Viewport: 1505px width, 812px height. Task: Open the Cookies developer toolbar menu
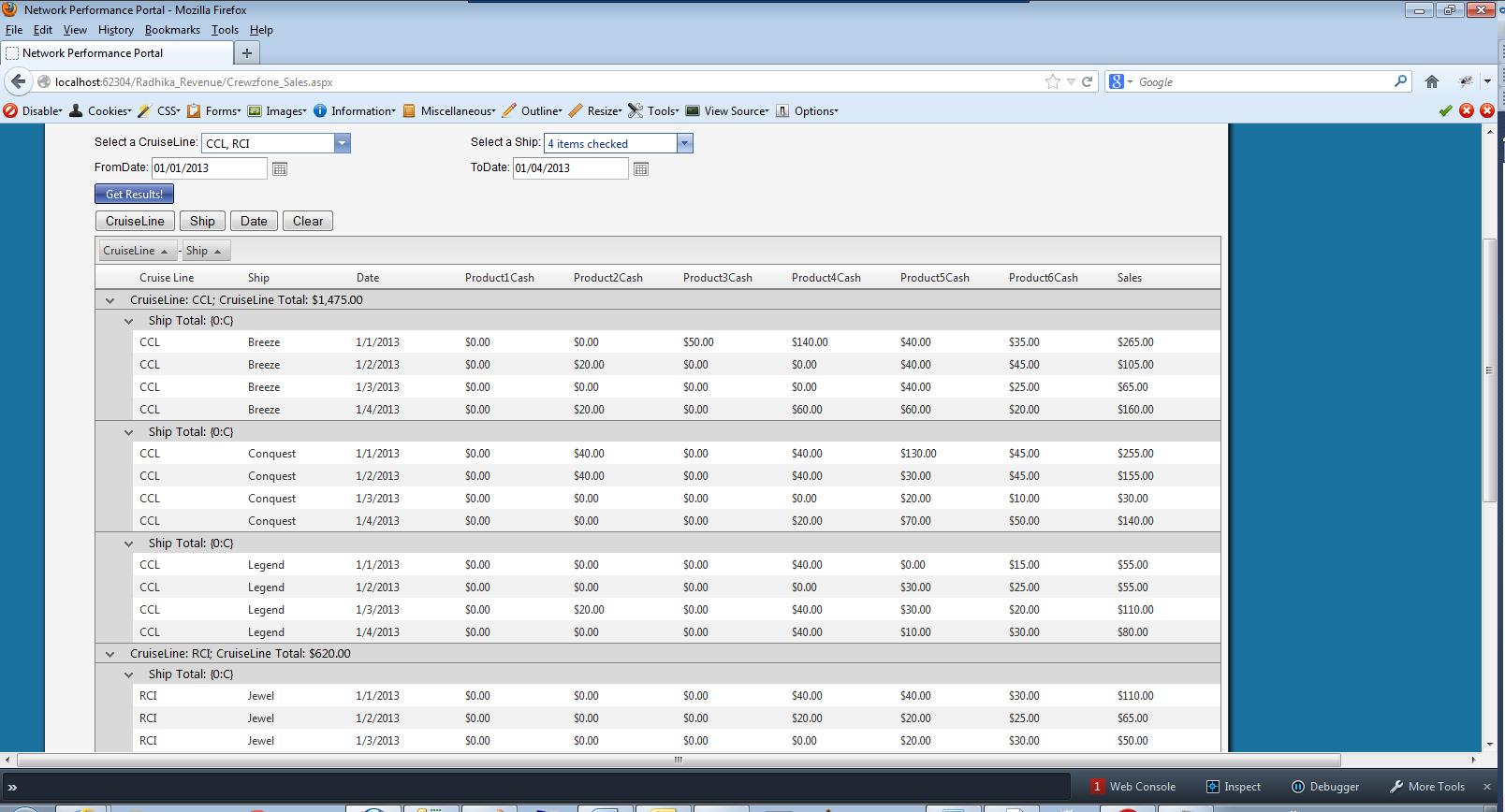(x=100, y=110)
